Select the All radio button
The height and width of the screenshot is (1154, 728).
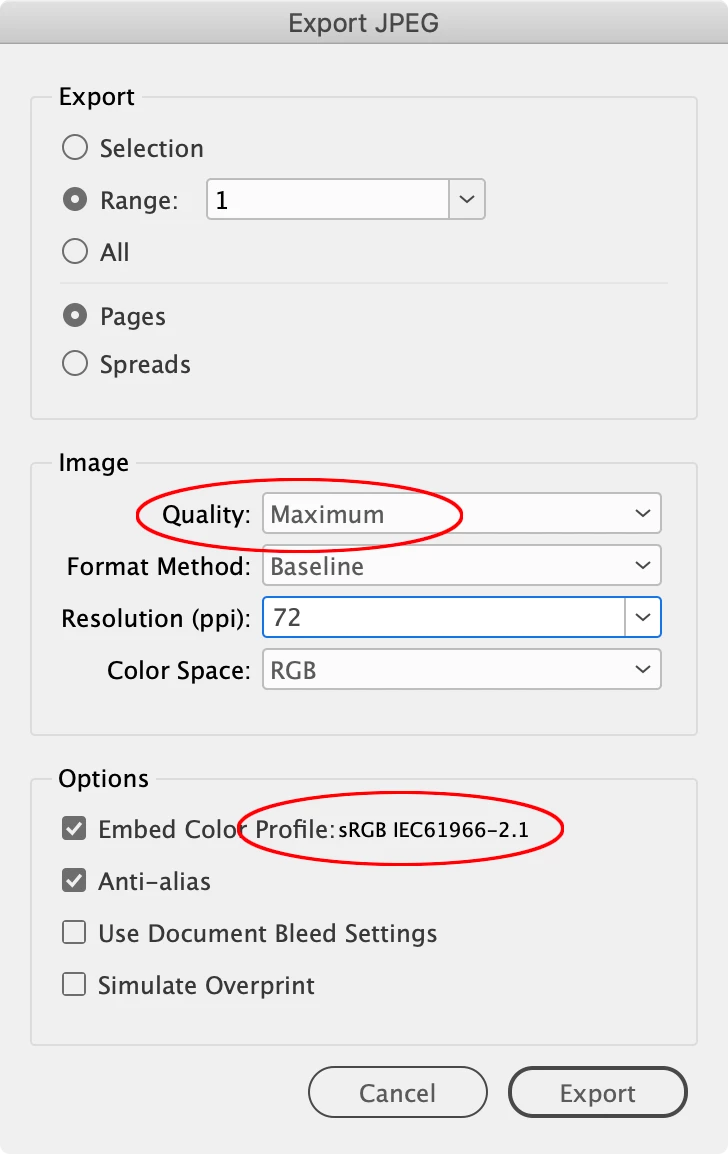pyautogui.click(x=75, y=251)
